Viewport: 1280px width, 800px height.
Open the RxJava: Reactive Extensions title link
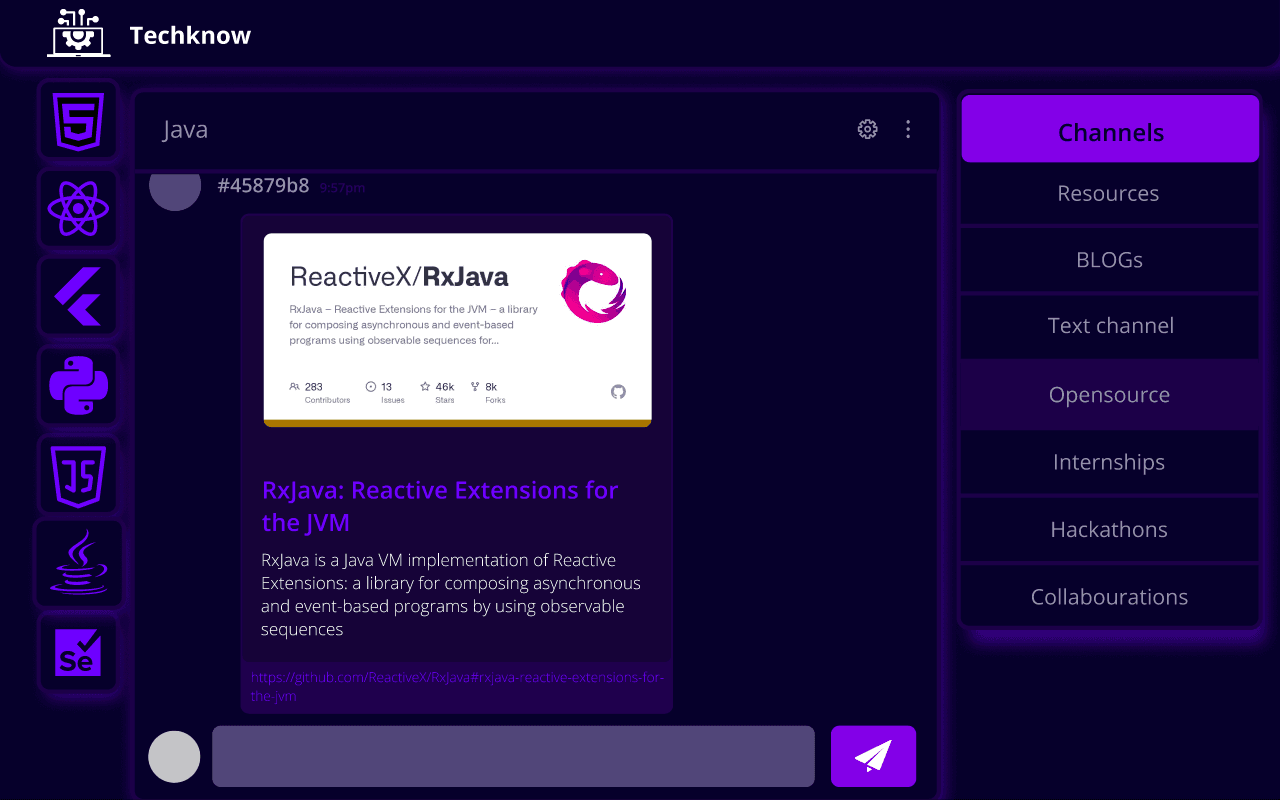(x=440, y=506)
